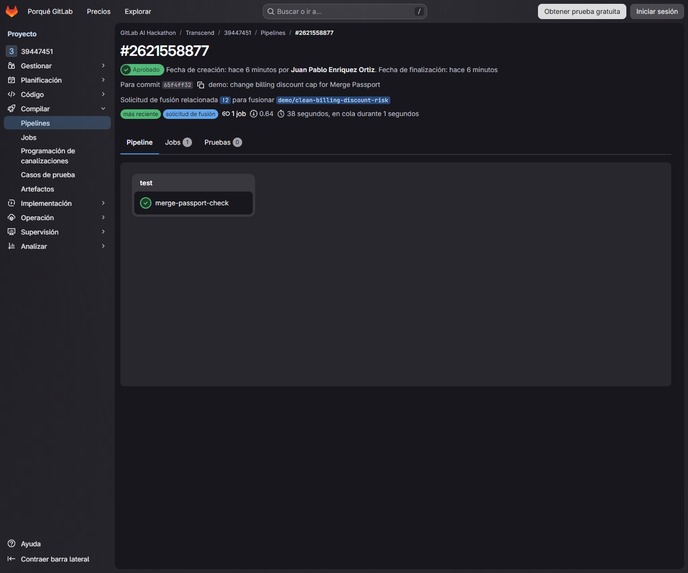688x573 pixels.
Task: Select Jobs in the sidebar
Action: [57, 137]
